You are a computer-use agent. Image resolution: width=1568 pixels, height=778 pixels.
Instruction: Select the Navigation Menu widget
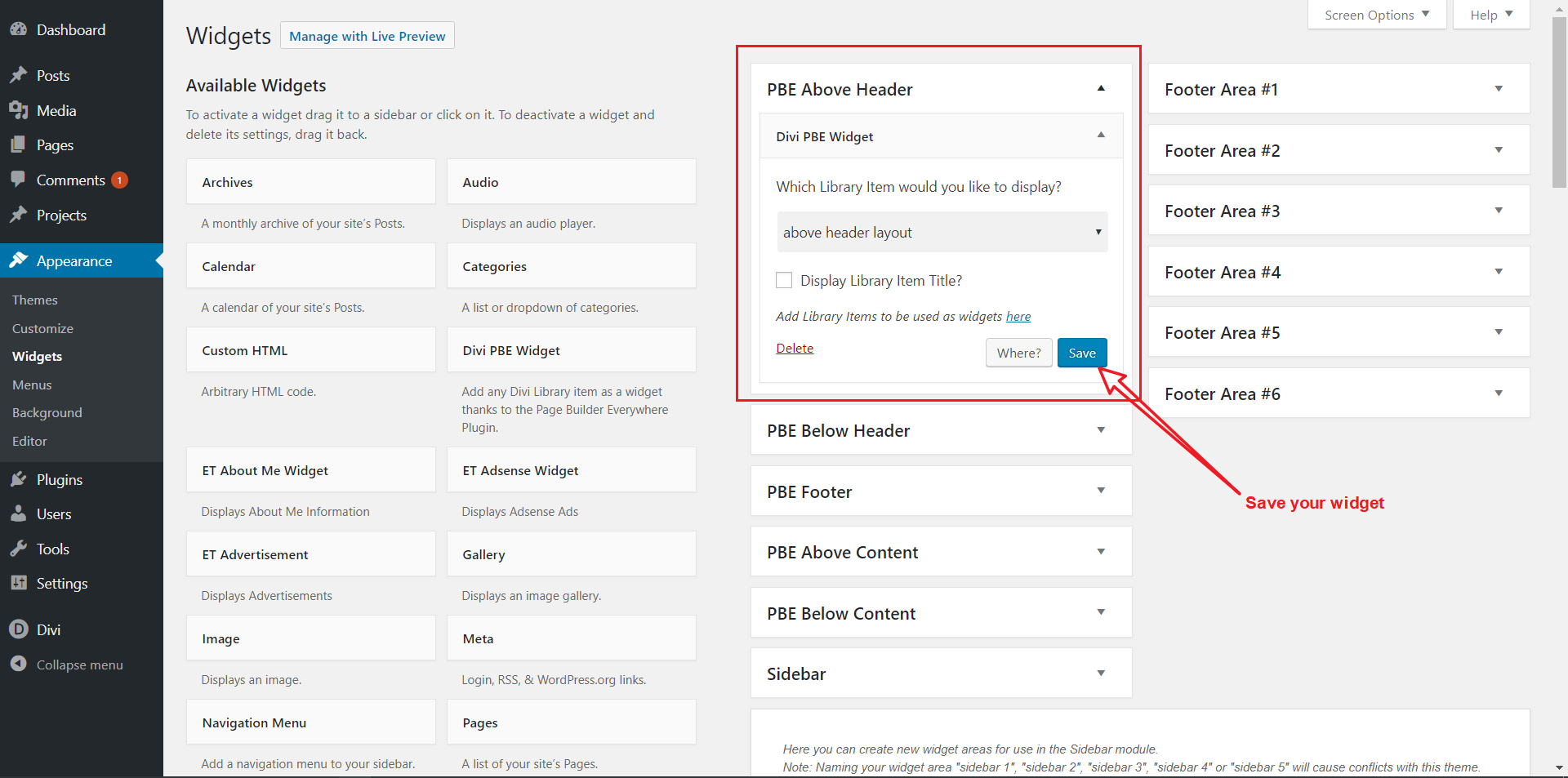coord(311,722)
